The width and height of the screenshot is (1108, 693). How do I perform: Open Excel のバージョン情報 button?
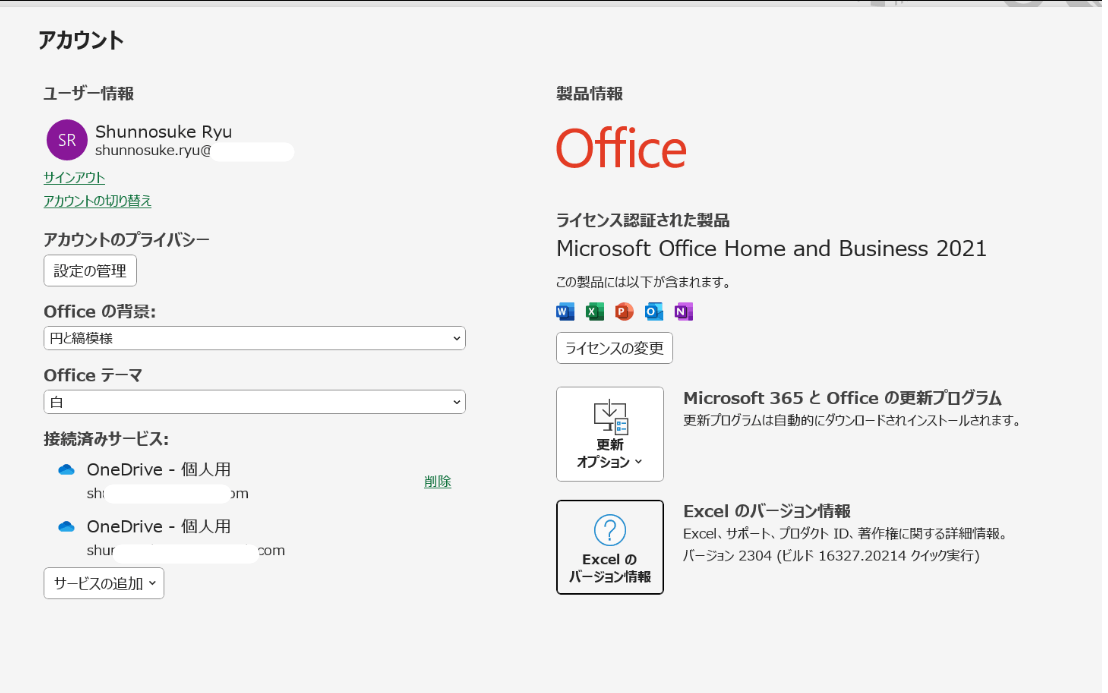click(x=610, y=547)
